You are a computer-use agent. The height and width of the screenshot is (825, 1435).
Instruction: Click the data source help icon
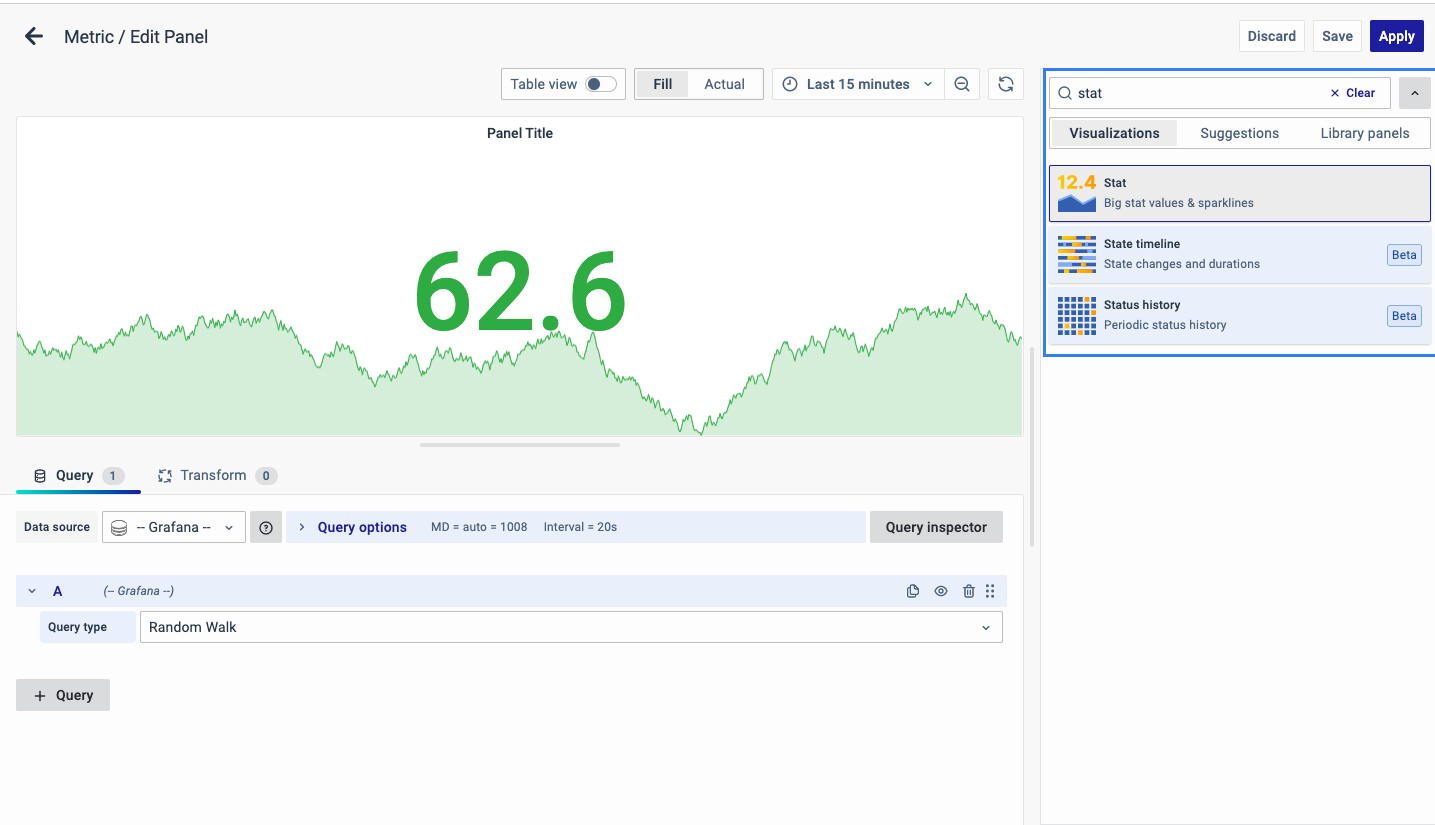(266, 528)
